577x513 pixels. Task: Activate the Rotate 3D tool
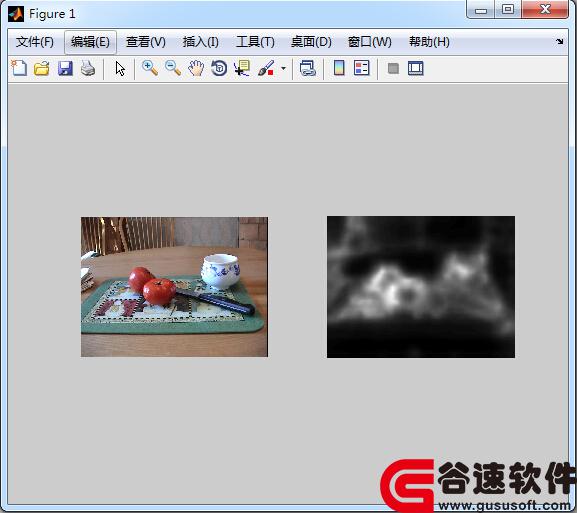[219, 68]
